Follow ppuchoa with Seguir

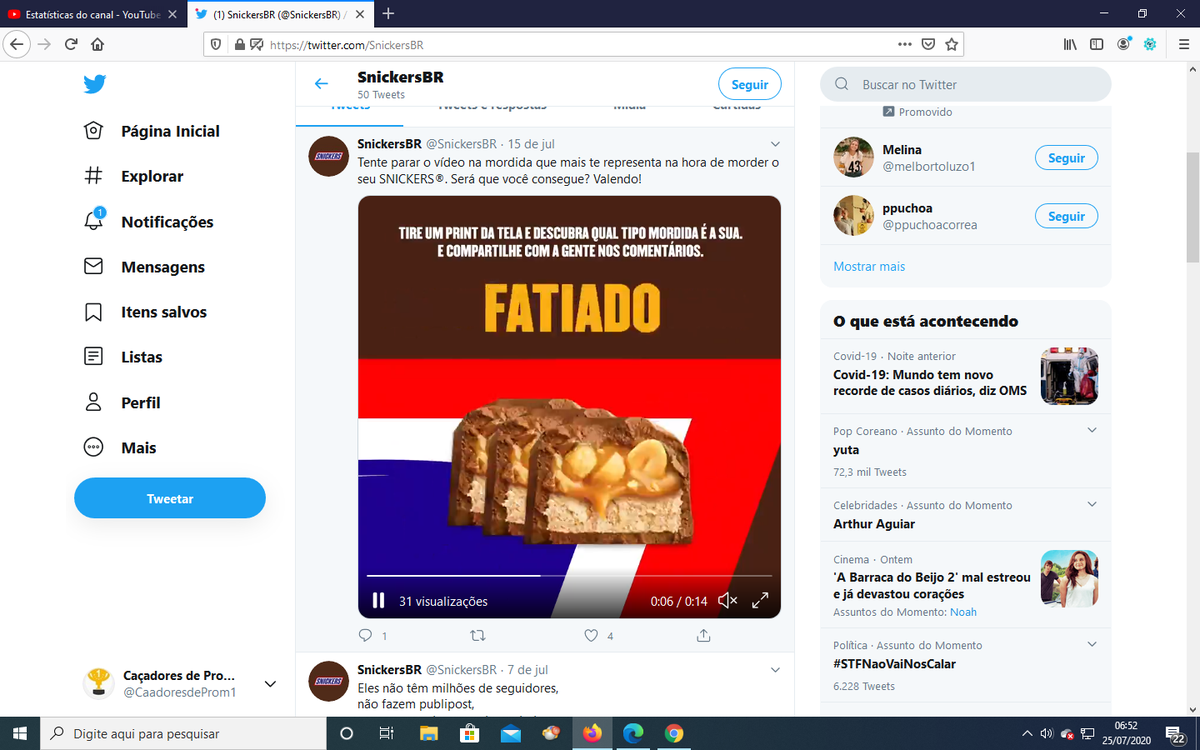click(1066, 216)
